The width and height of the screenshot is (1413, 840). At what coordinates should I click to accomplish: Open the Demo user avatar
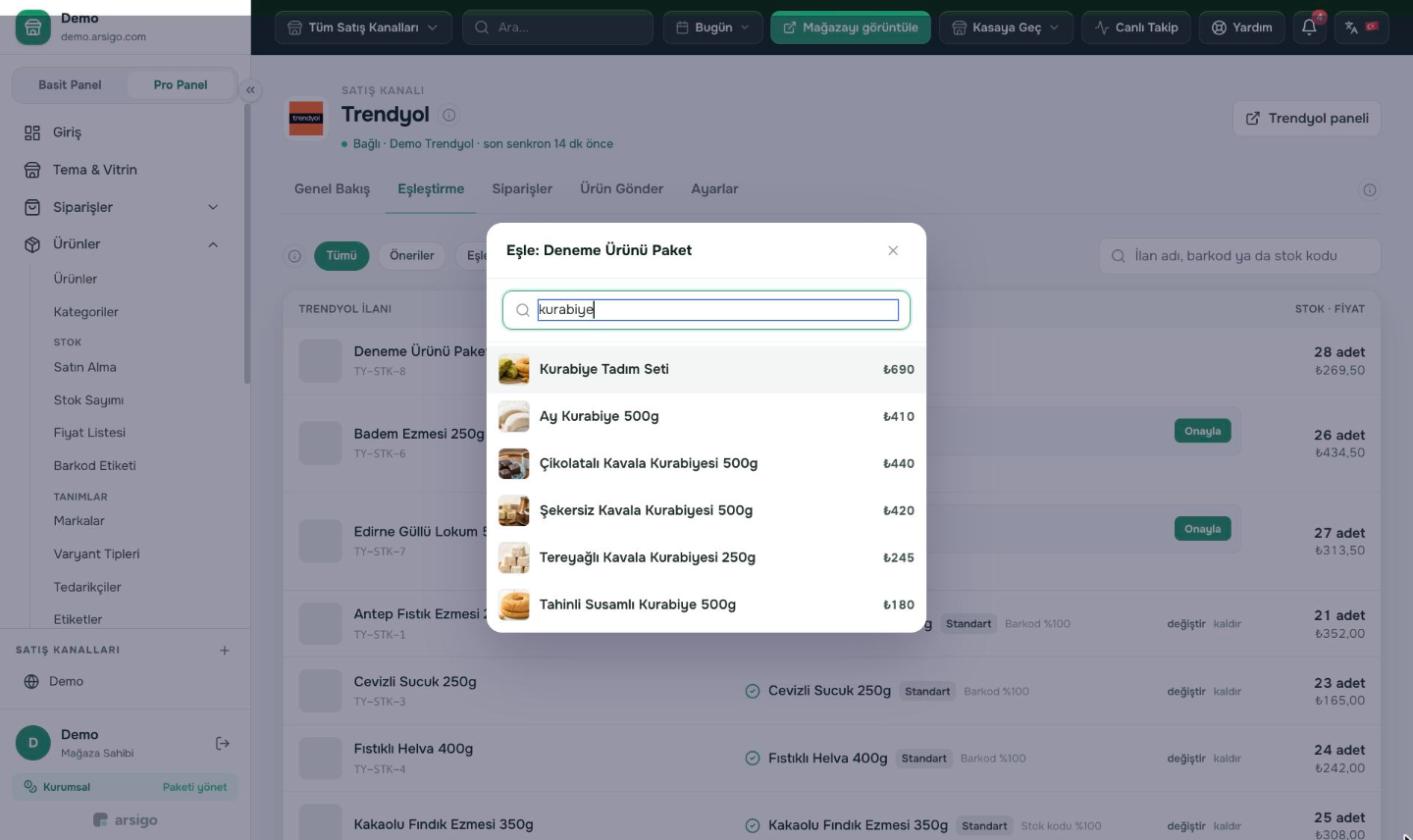(x=33, y=743)
